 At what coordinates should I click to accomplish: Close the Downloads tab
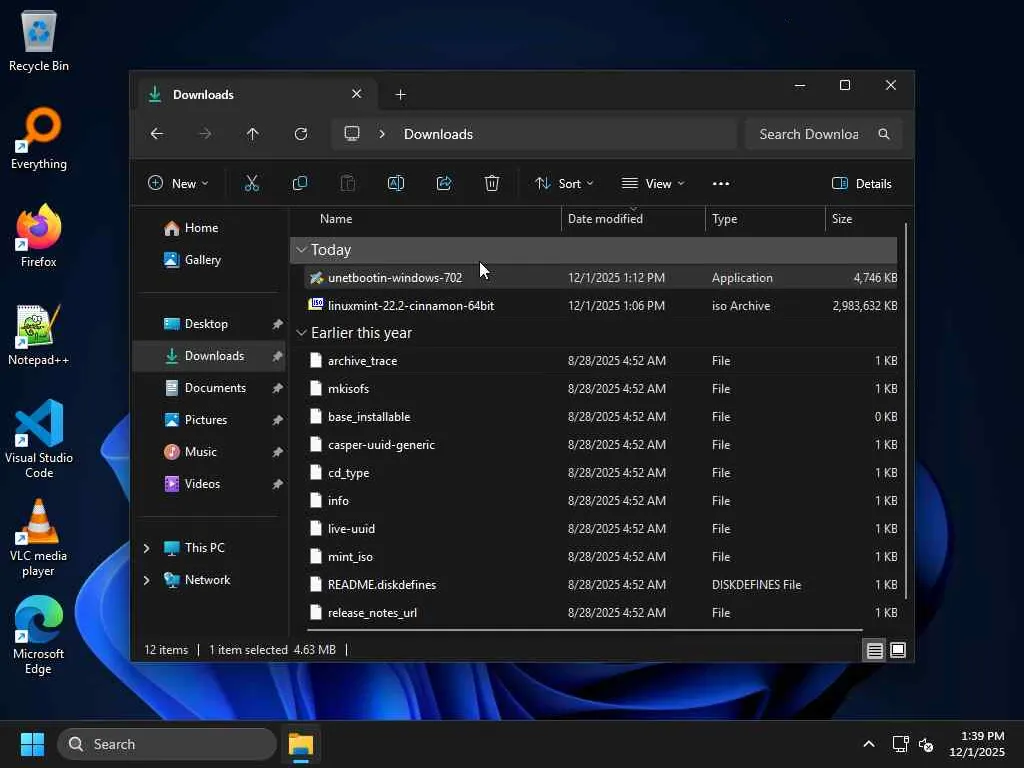tap(357, 94)
